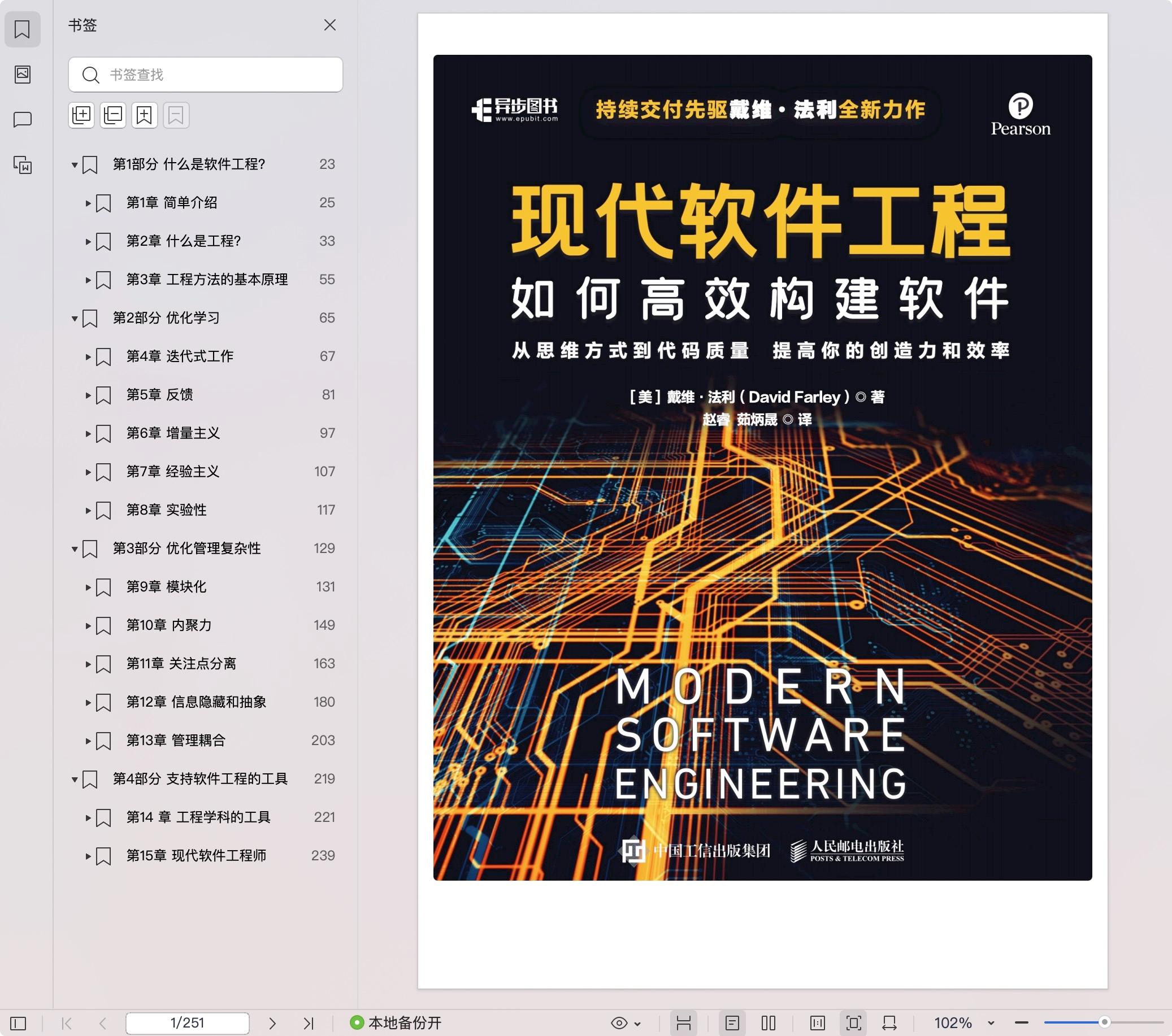Viewport: 1172px width, 1036px height.
Task: Go to 第14 章 工程学科的工具 bookmark
Action: coord(198,817)
